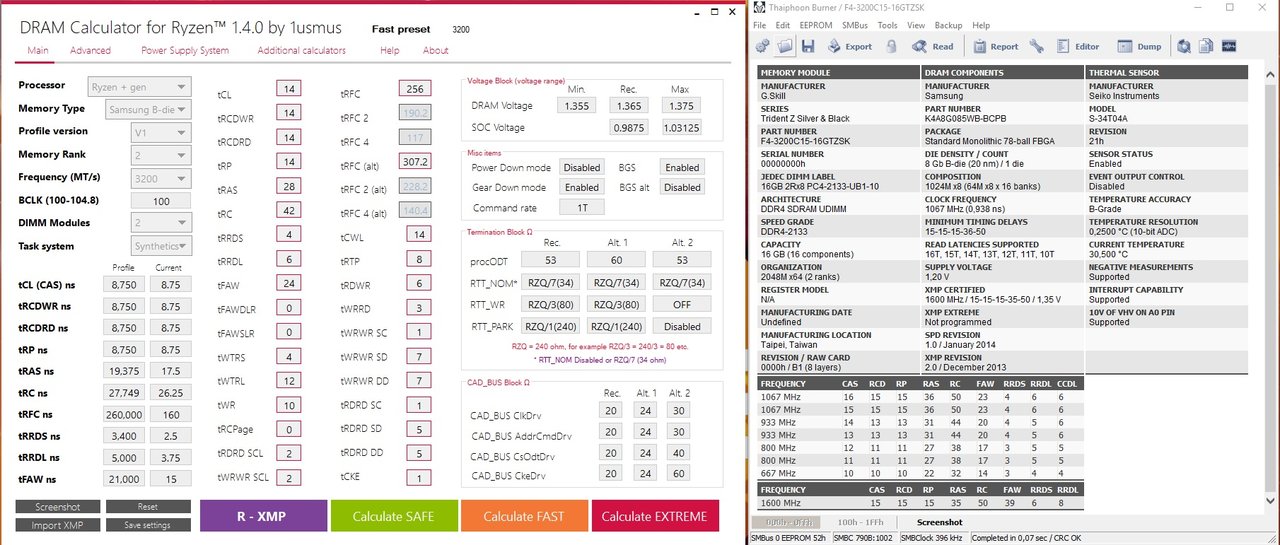Screen dimensions: 1280x545
Task: Click the Reset button
Action: [147, 507]
